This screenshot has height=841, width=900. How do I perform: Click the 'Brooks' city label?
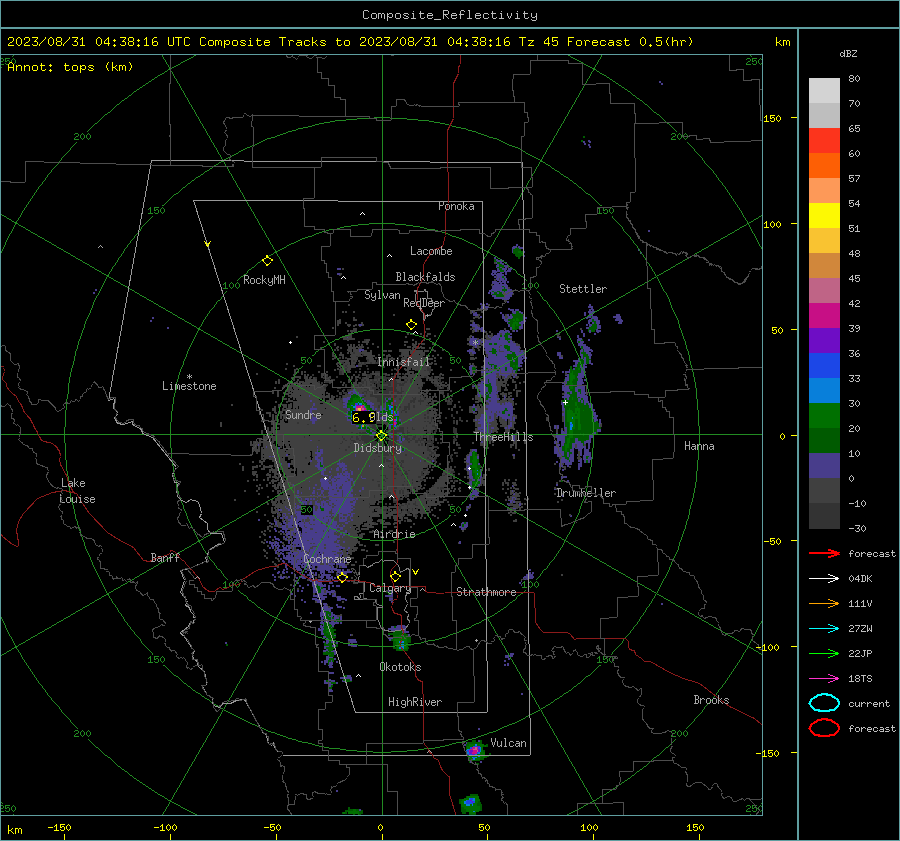711,700
